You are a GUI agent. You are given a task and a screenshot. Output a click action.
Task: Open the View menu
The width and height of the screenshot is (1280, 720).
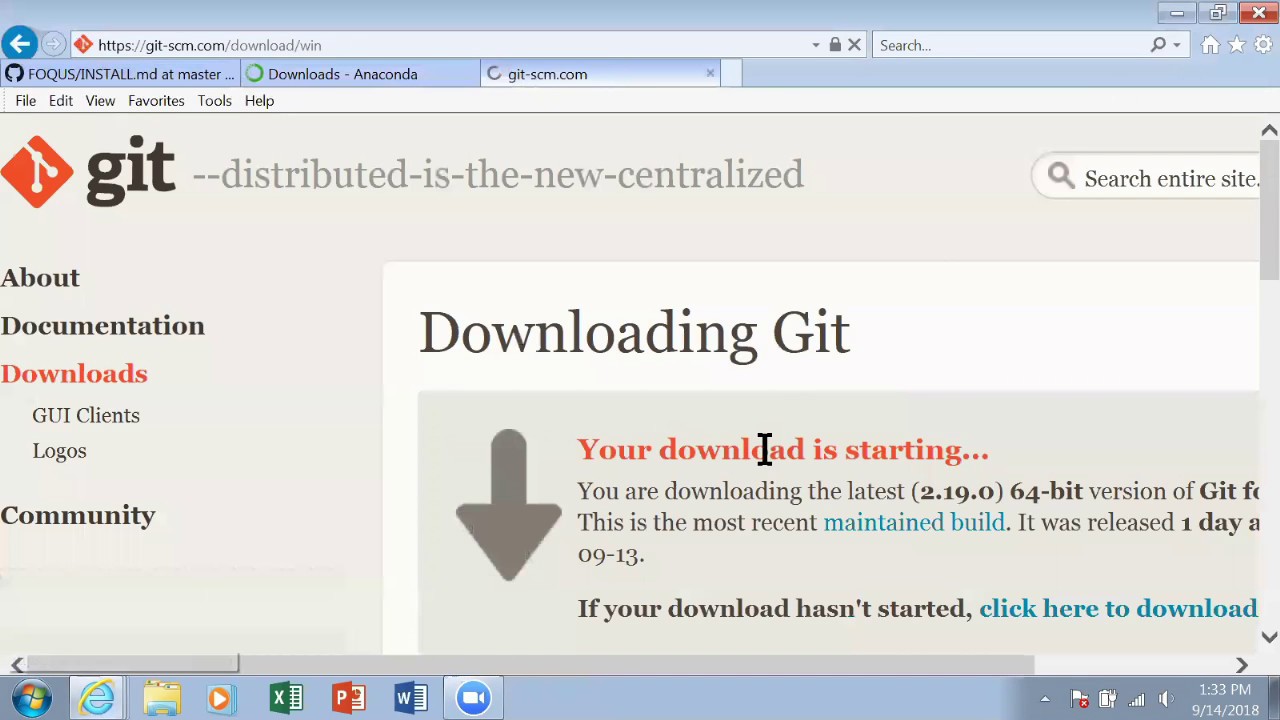coord(100,101)
